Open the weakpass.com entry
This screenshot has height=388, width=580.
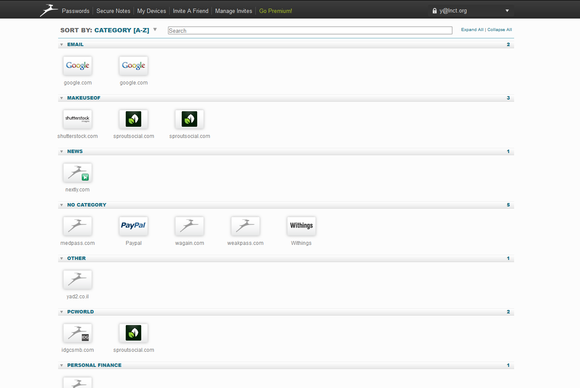[245, 226]
